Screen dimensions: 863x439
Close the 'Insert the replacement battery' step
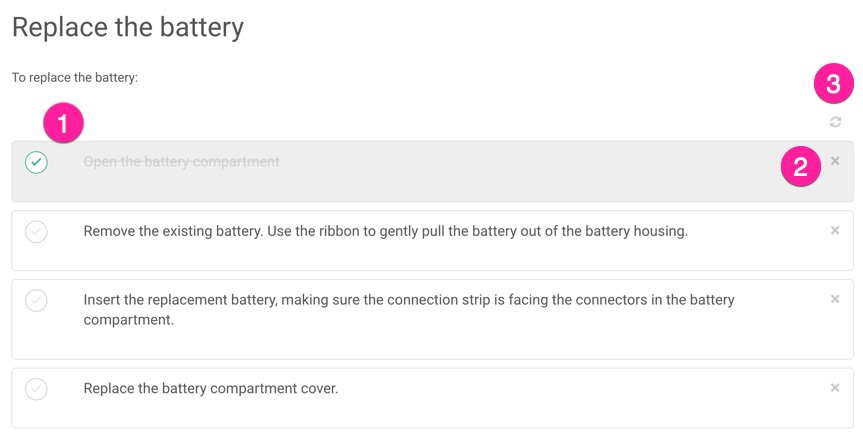tap(835, 299)
